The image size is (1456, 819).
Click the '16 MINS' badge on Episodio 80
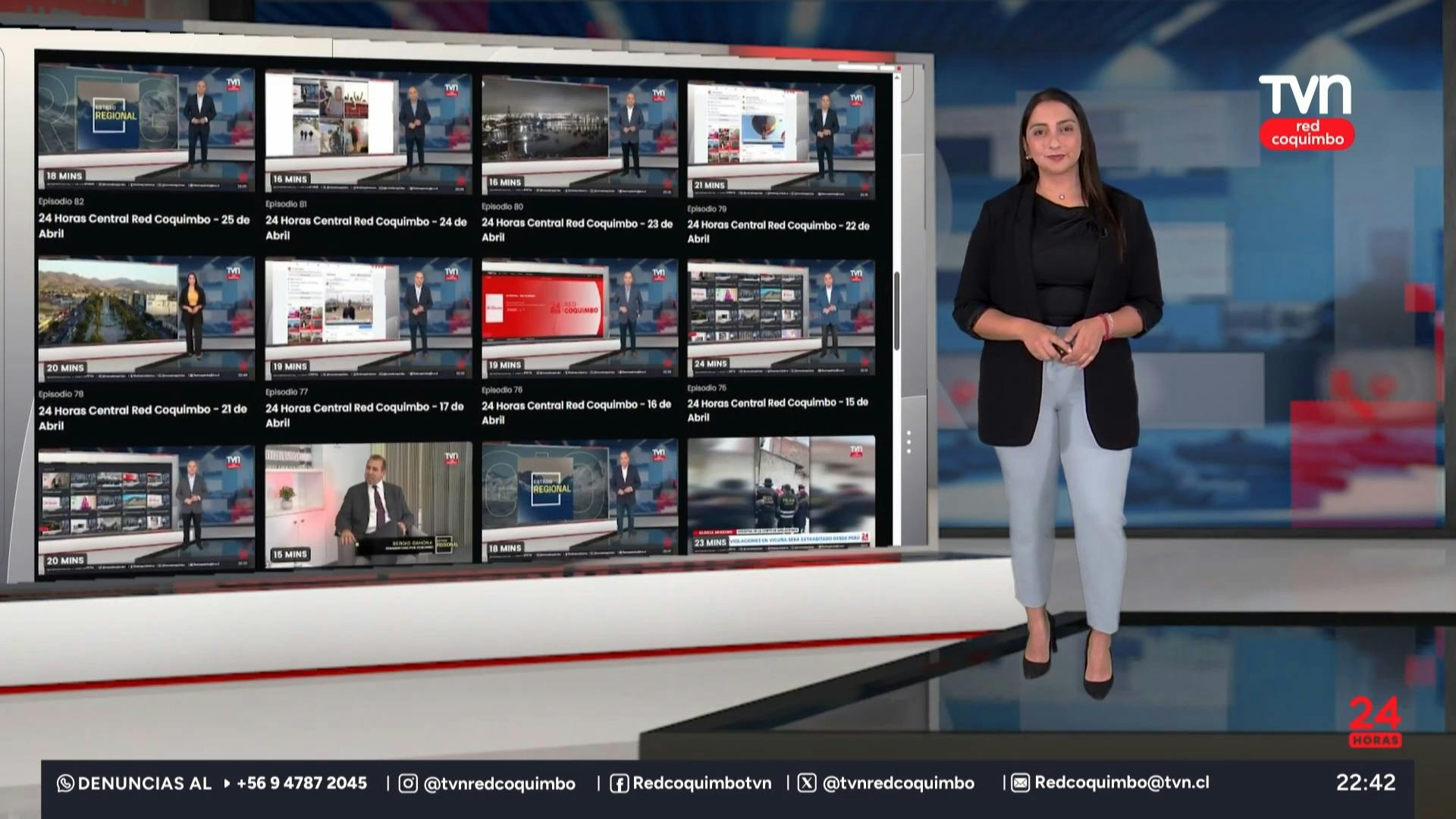click(x=505, y=183)
